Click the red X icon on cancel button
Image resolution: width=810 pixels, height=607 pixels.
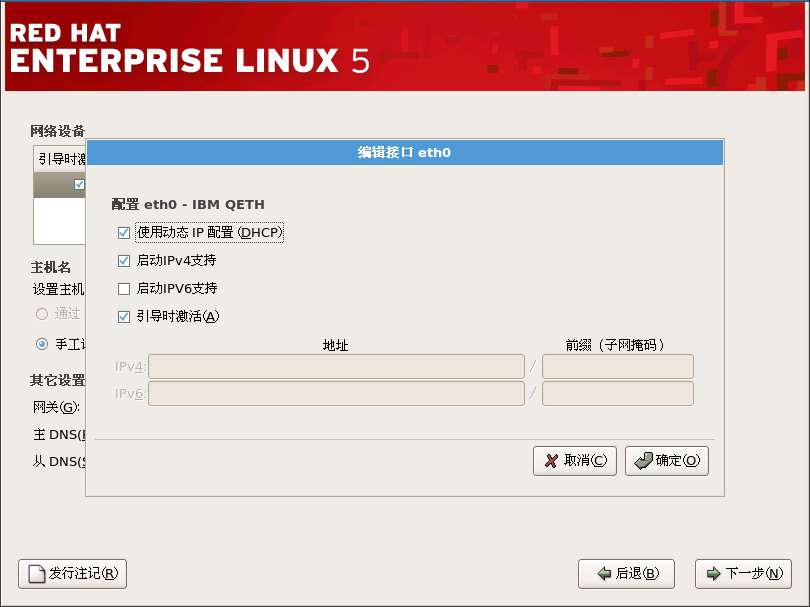551,461
